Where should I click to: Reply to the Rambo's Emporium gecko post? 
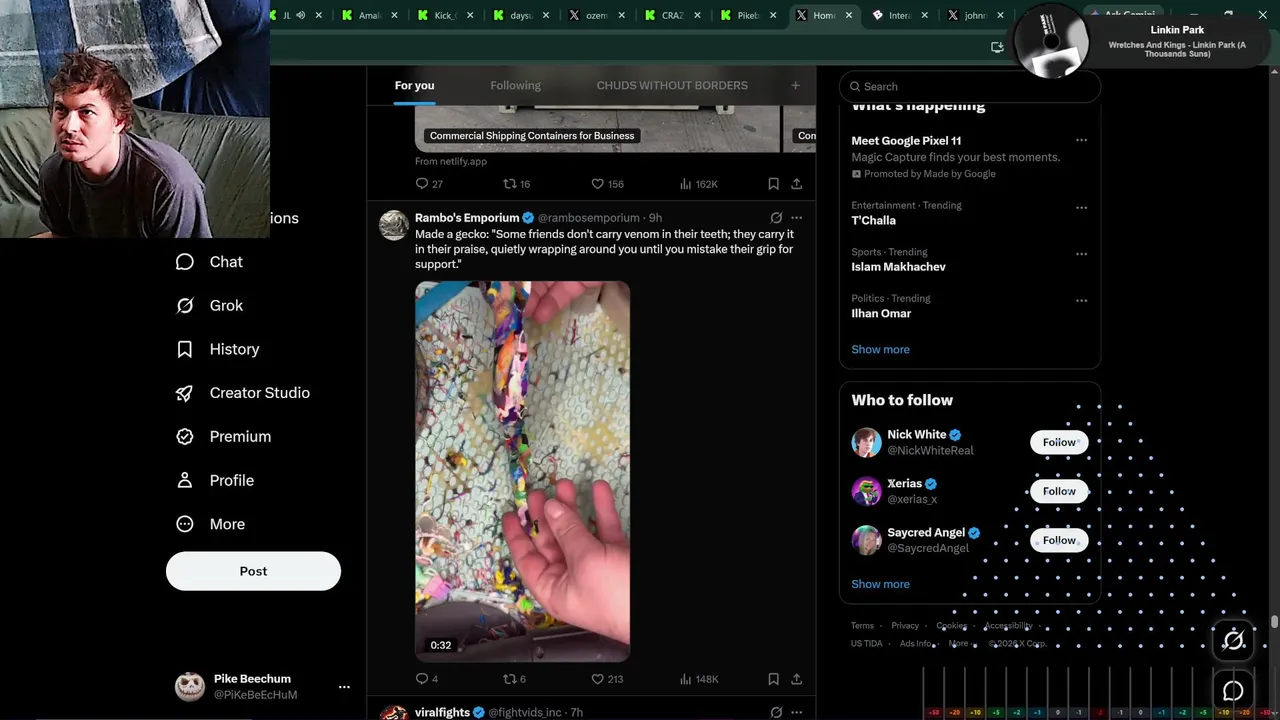[x=422, y=679]
